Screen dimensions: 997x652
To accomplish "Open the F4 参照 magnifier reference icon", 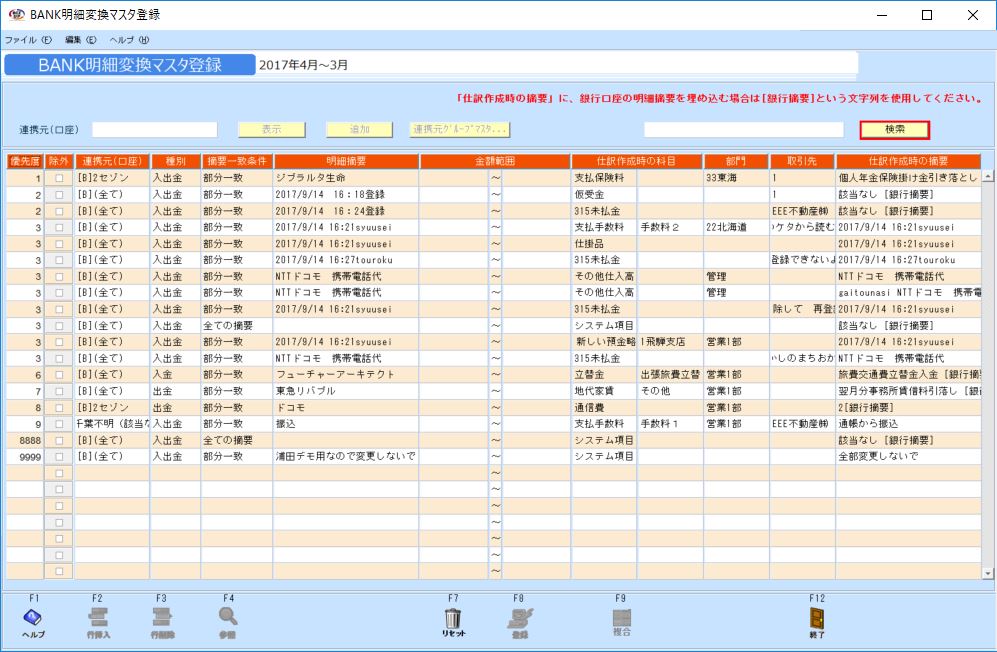I will 227,619.
